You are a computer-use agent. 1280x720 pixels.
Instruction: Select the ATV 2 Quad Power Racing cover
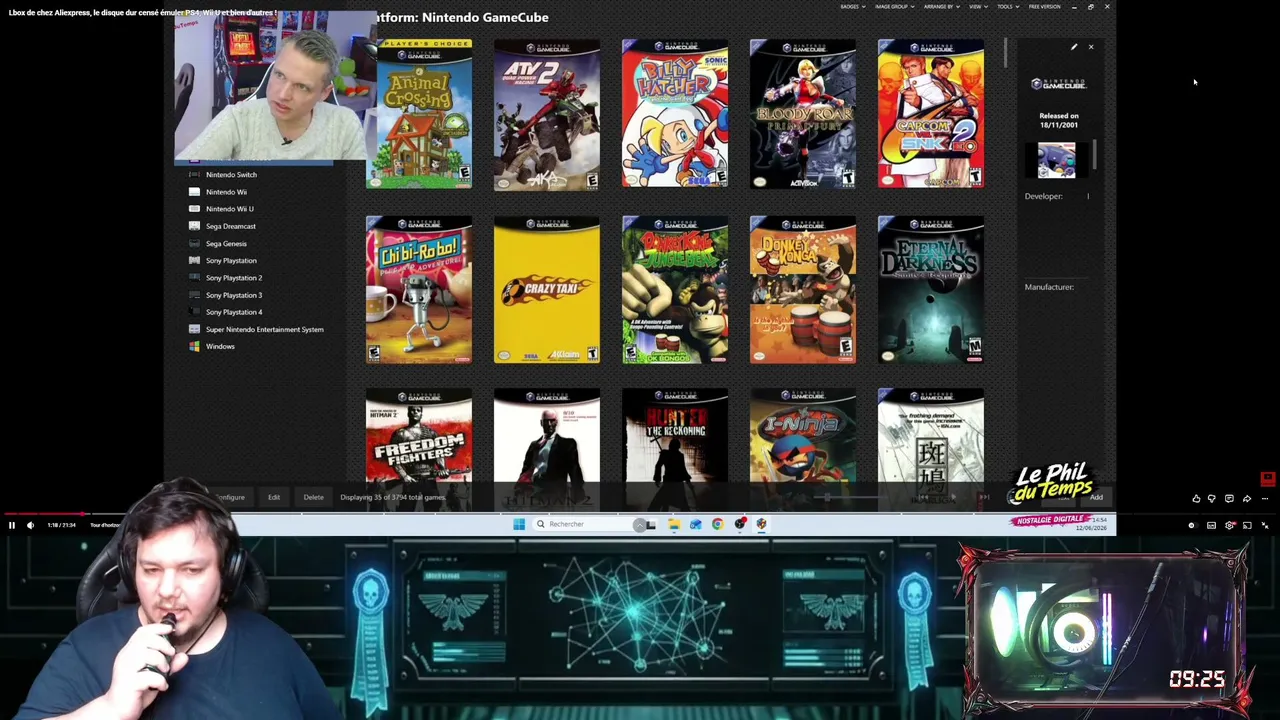pos(547,114)
